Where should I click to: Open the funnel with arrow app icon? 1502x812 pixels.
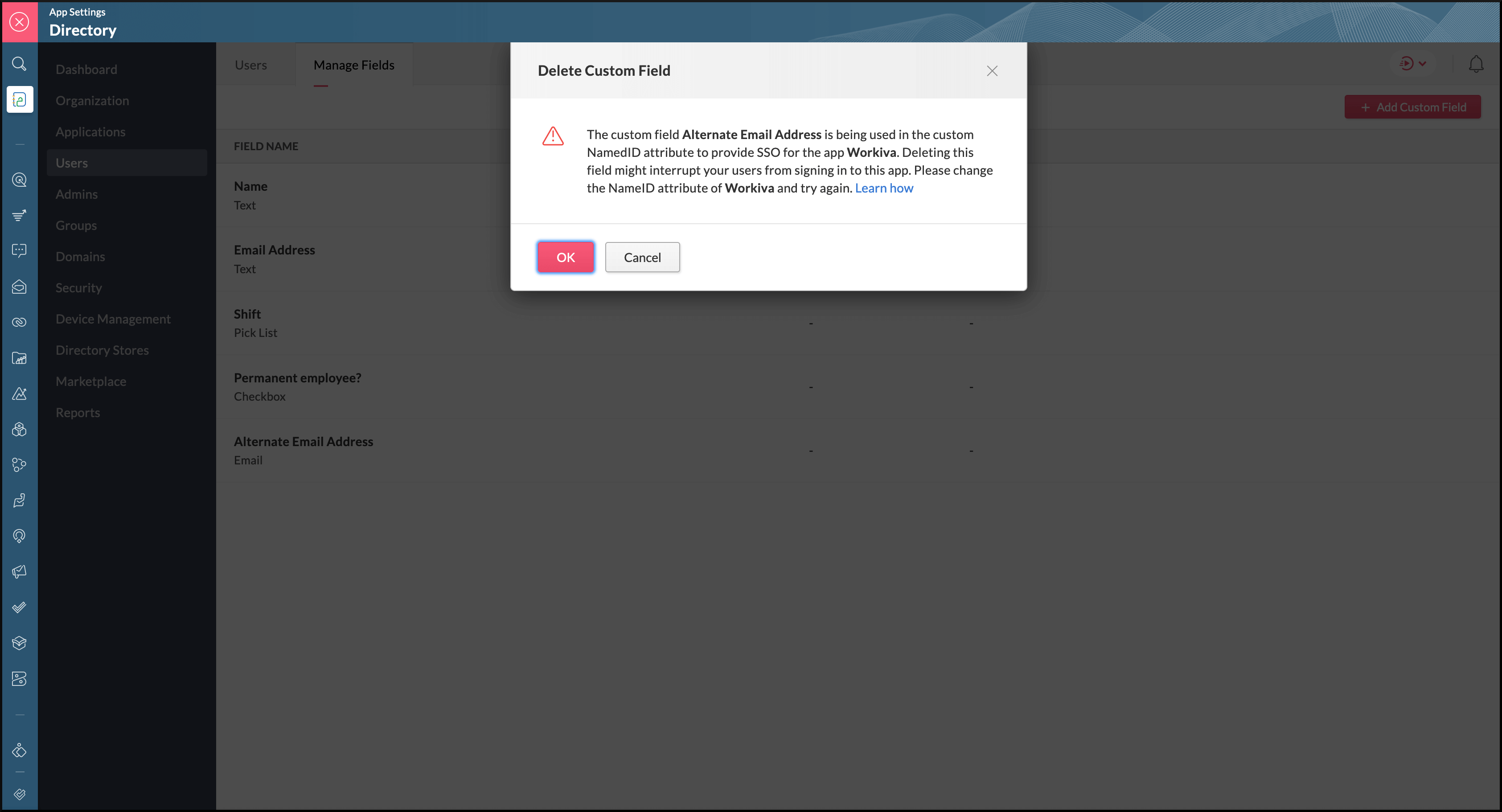(19, 216)
